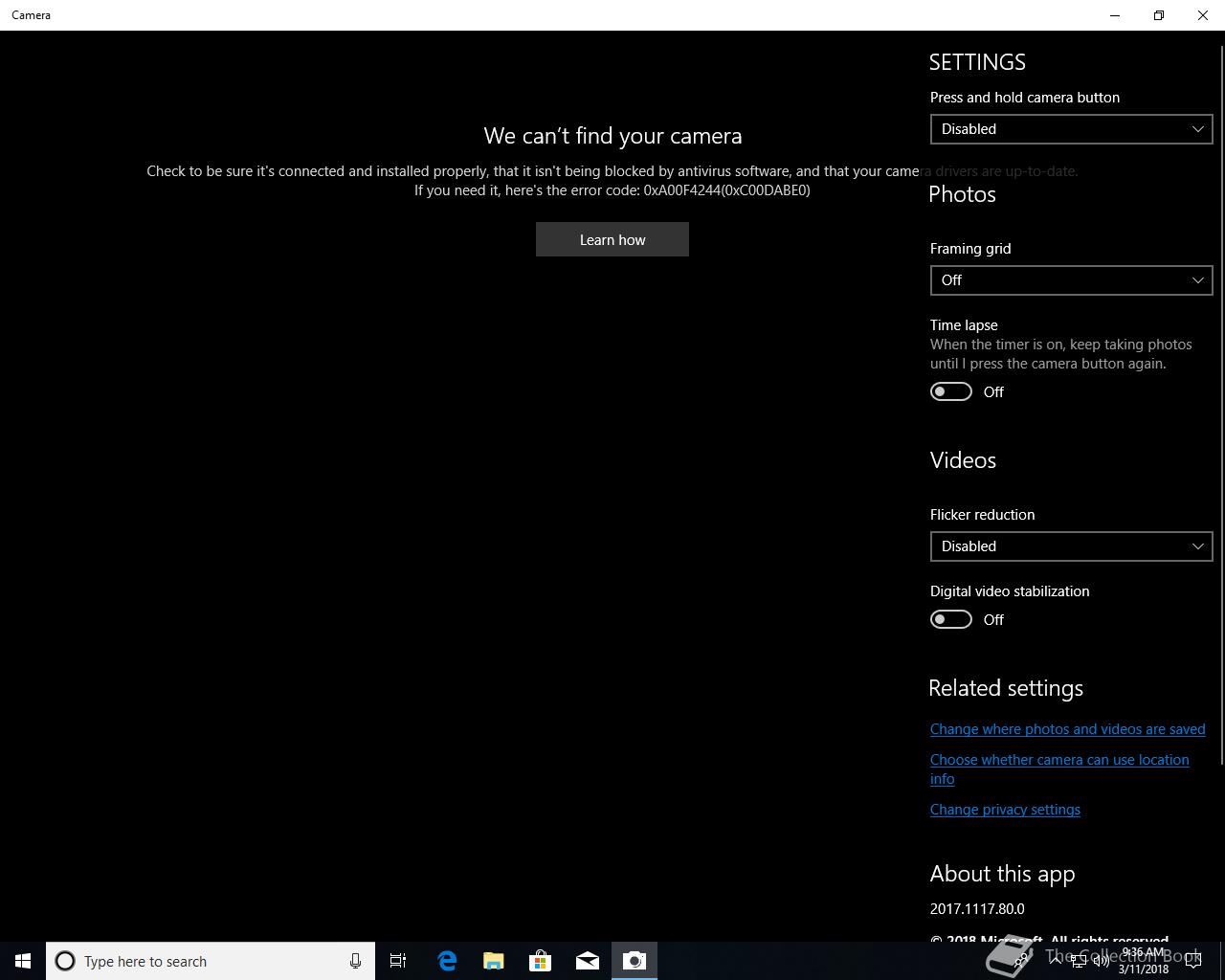1225x980 pixels.
Task: Open the Learn how button
Action: point(612,239)
